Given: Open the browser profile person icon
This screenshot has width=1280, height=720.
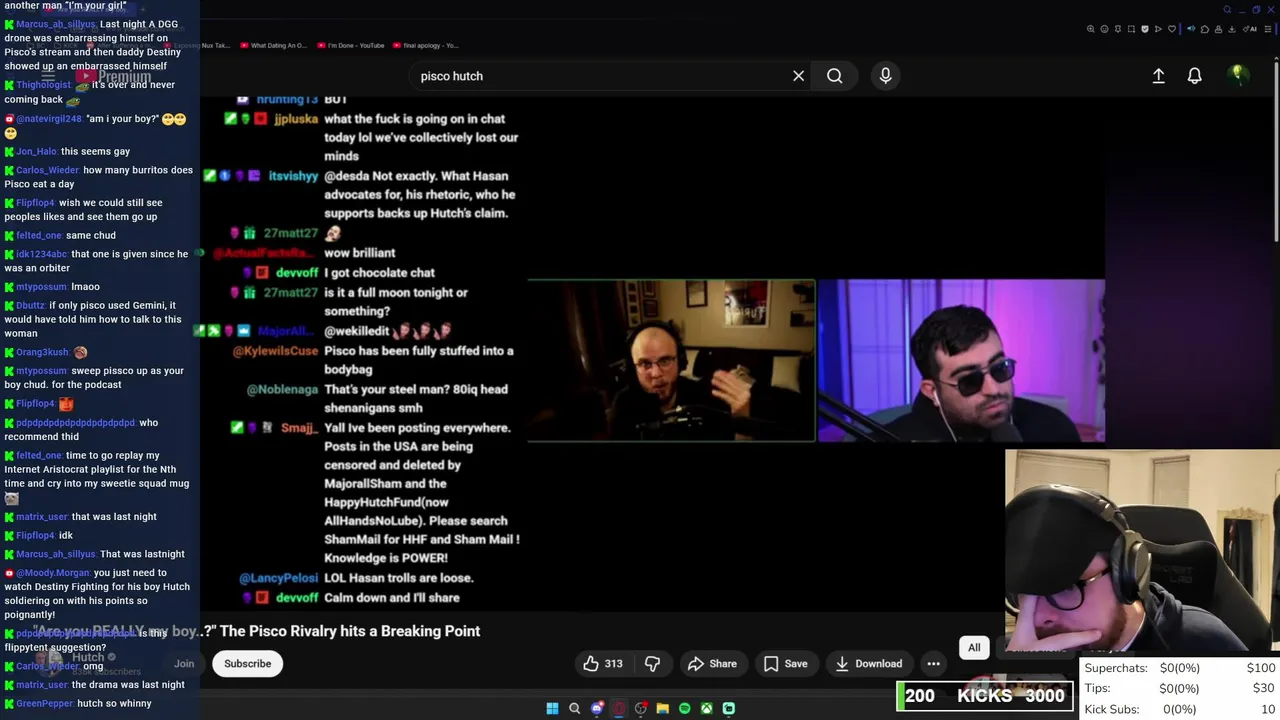Looking at the screenshot, I should point(1218,29).
